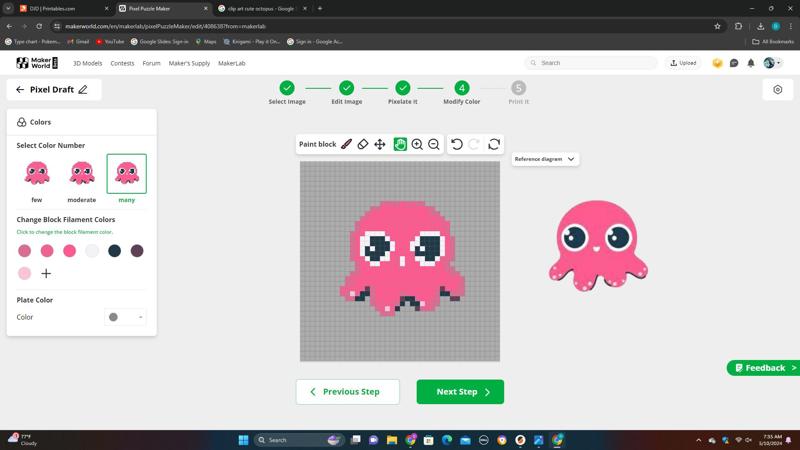800x450 pixels.
Task: Open 3D Models menu
Action: click(87, 63)
